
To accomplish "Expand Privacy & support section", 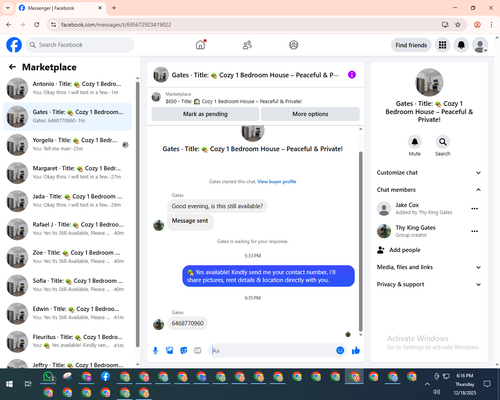I will 429,284.
